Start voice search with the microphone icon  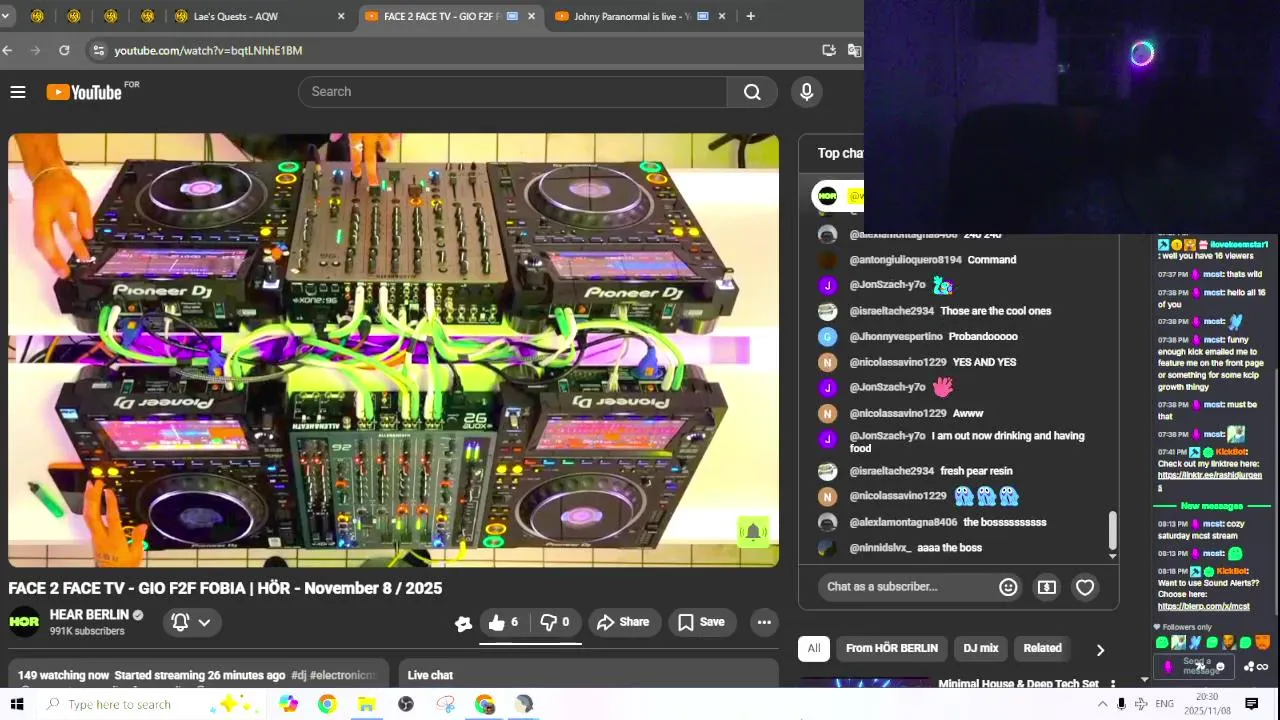807,92
